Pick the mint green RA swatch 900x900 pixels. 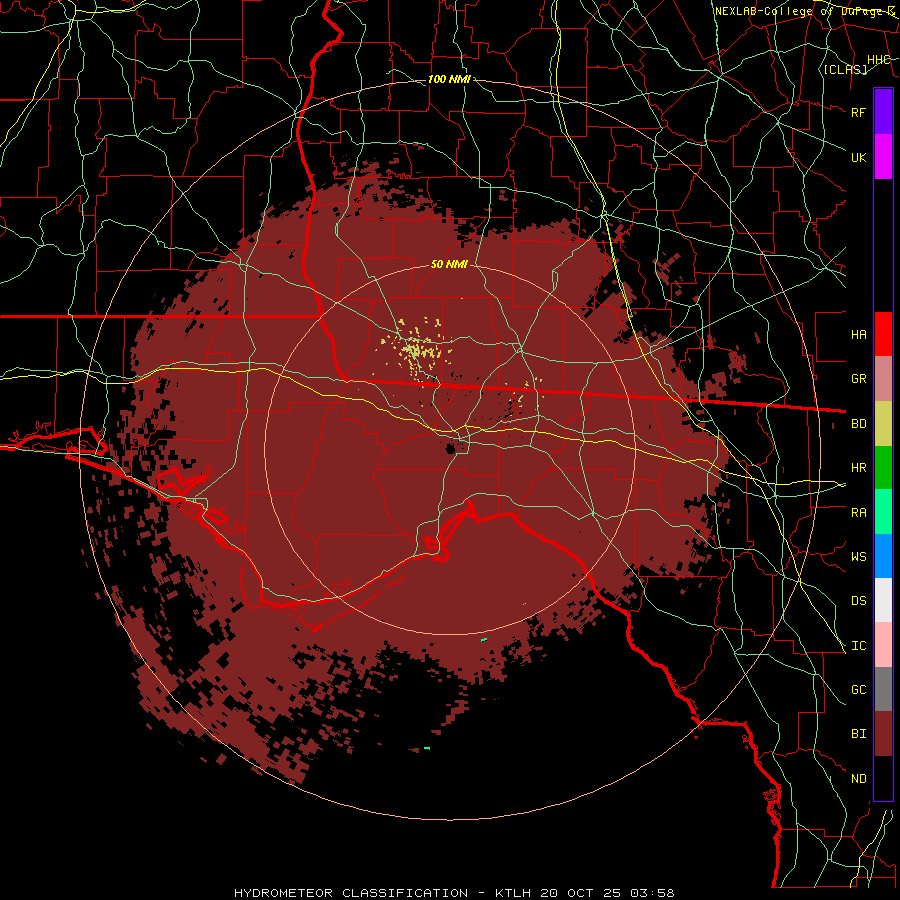[x=883, y=512]
